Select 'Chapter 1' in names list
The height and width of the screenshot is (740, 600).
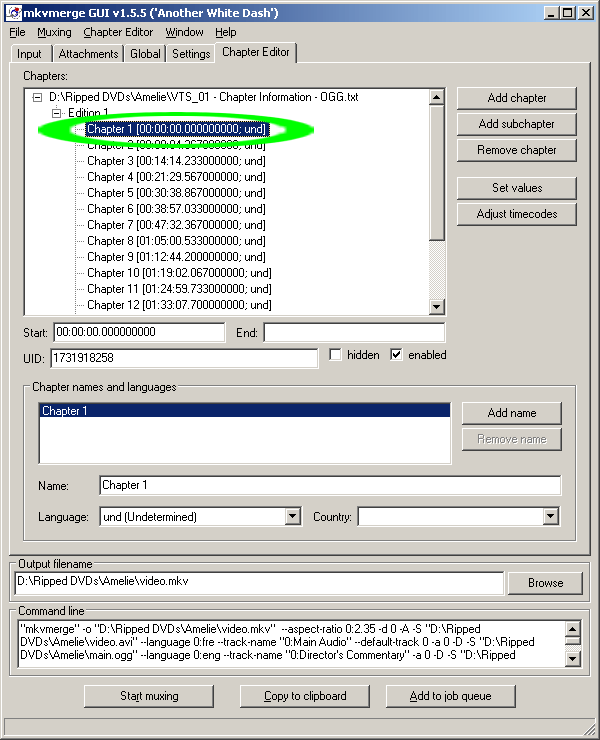[x=245, y=411]
